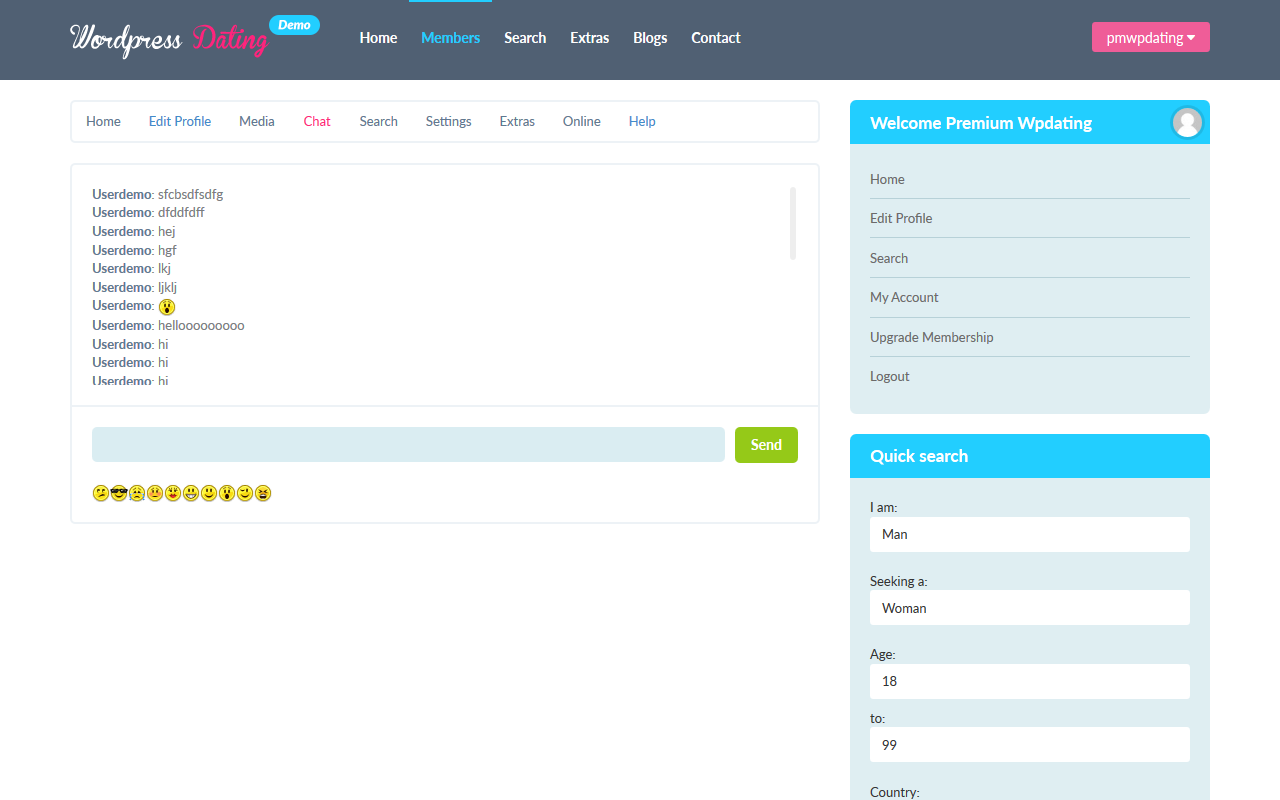The width and height of the screenshot is (1280, 800).
Task: Click the chat message "hellooooooooo"
Action: click(x=201, y=325)
